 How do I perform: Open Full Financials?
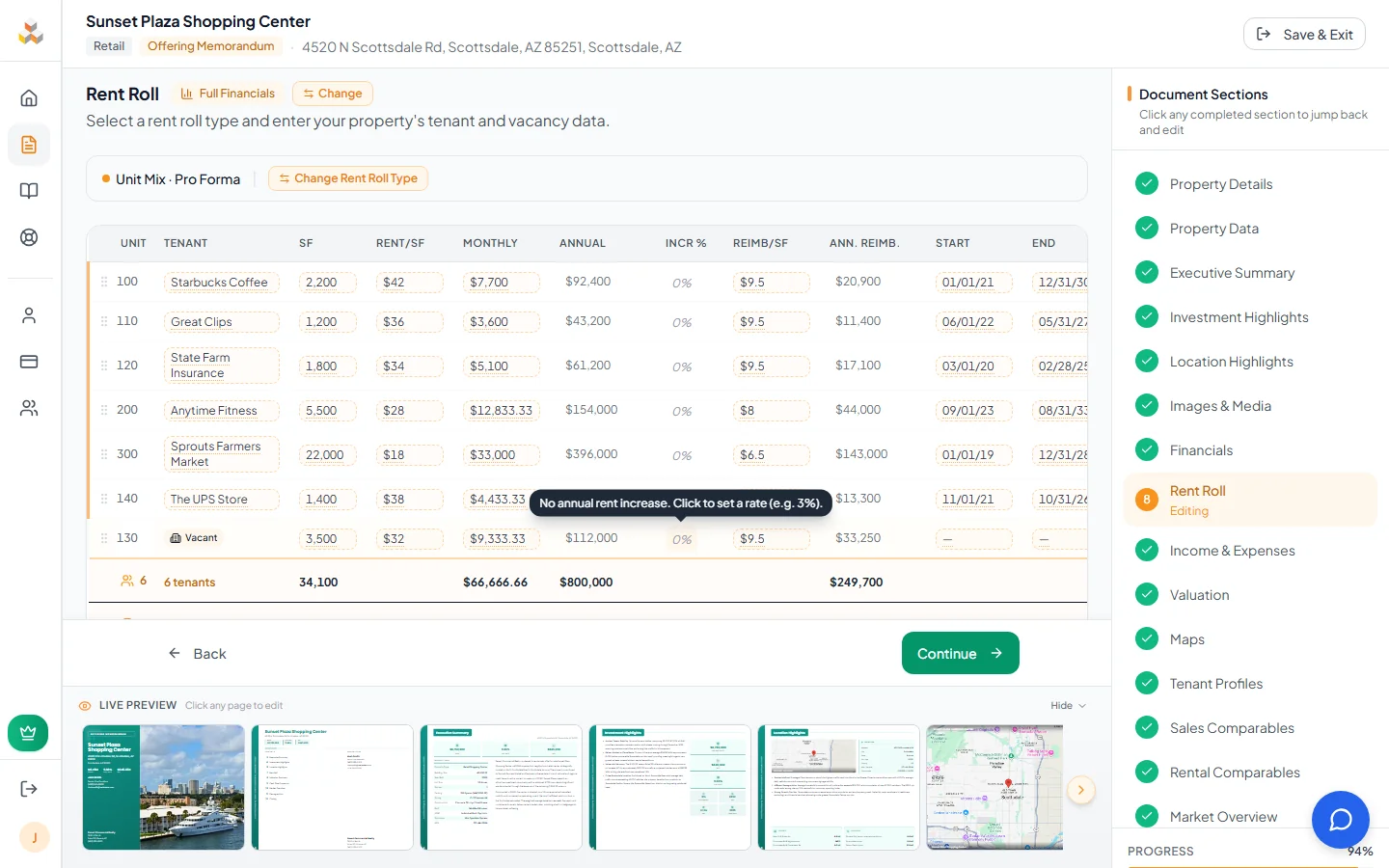(228, 93)
